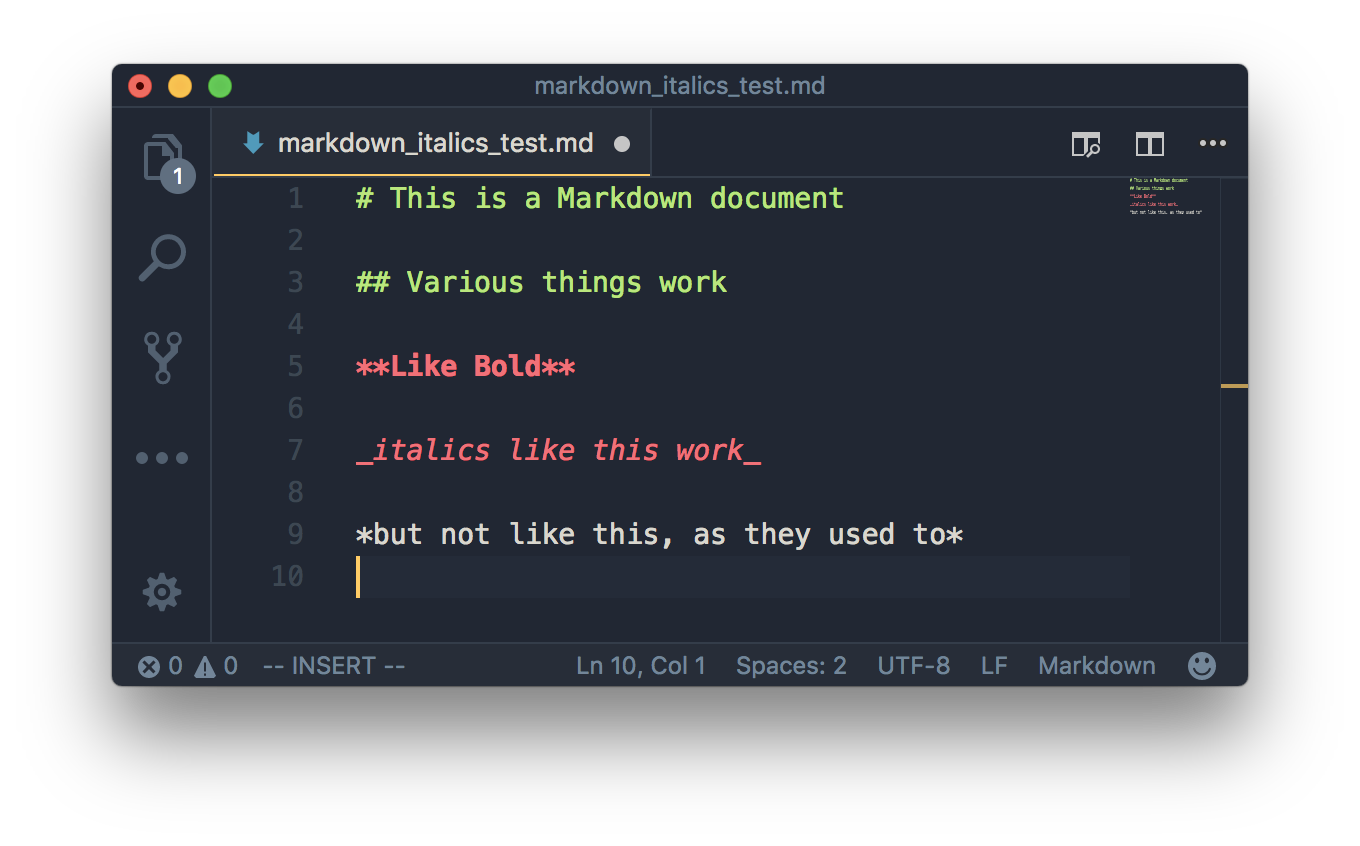
Task: Click the unsaved changes dot on the tab
Action: point(622,143)
